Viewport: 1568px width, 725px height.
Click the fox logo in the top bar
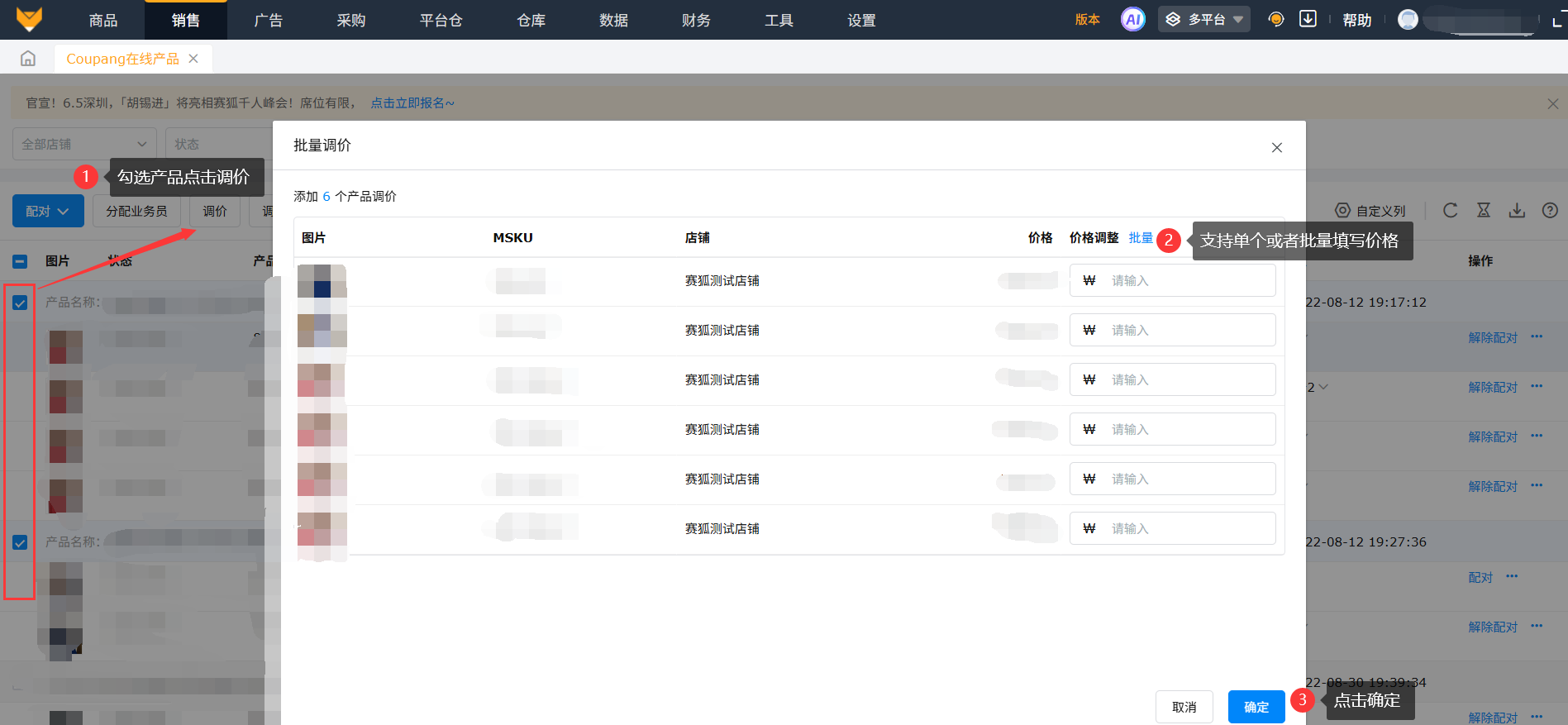29,19
